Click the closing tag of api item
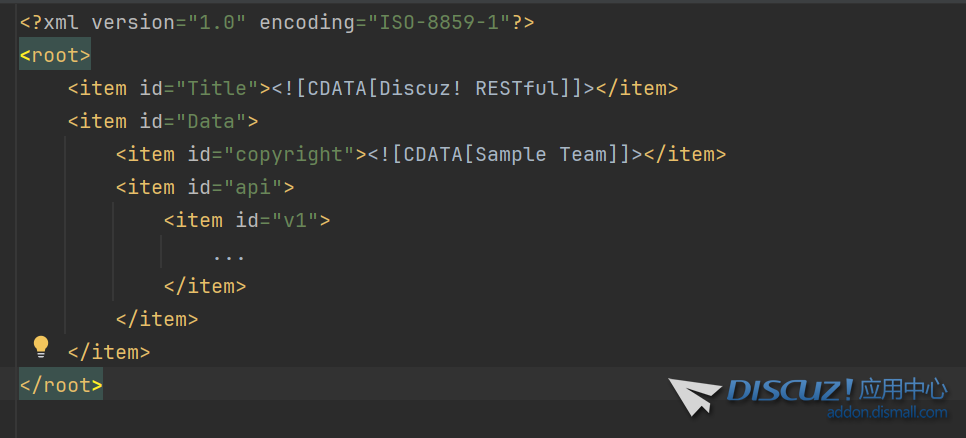966x438 pixels. pyautogui.click(x=157, y=319)
